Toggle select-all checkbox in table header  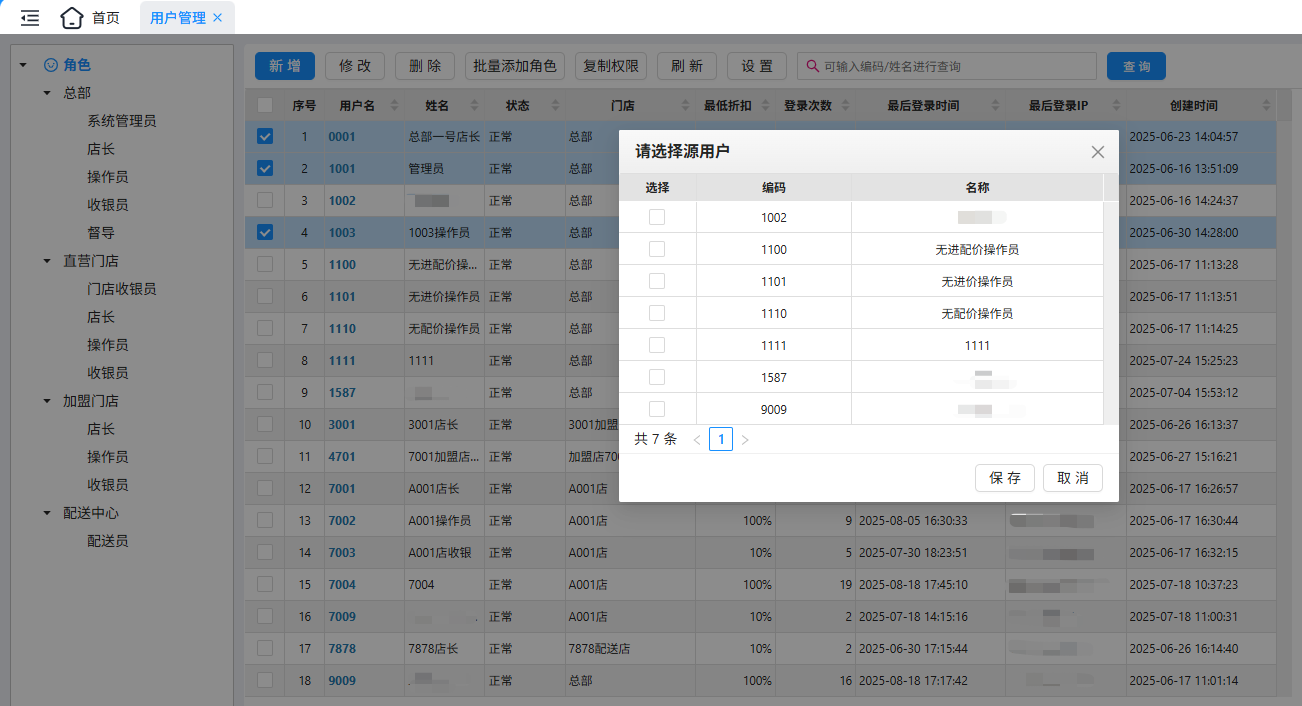265,105
